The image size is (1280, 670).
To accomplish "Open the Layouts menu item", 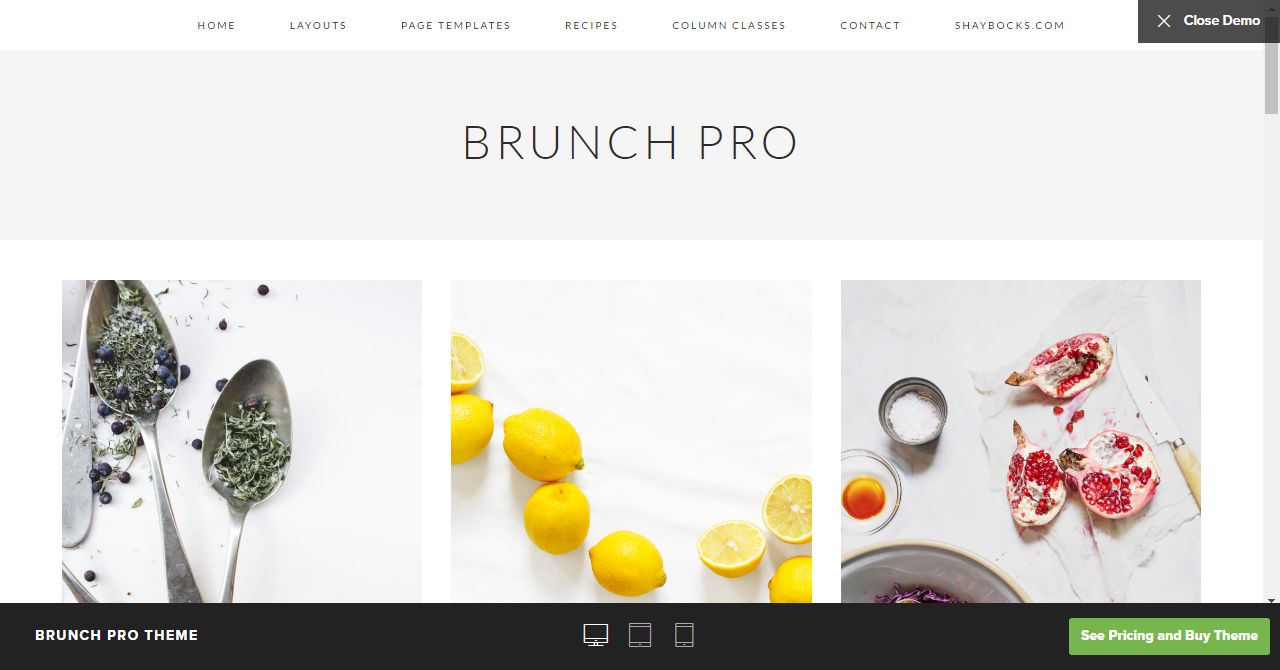I will tap(318, 25).
